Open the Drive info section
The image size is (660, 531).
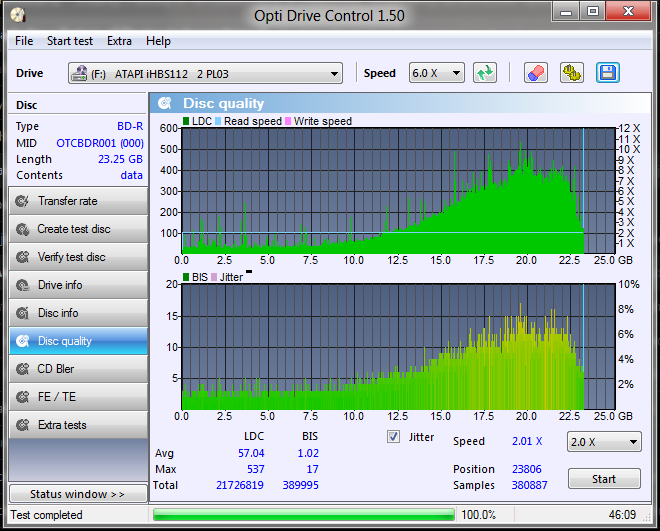click(78, 285)
